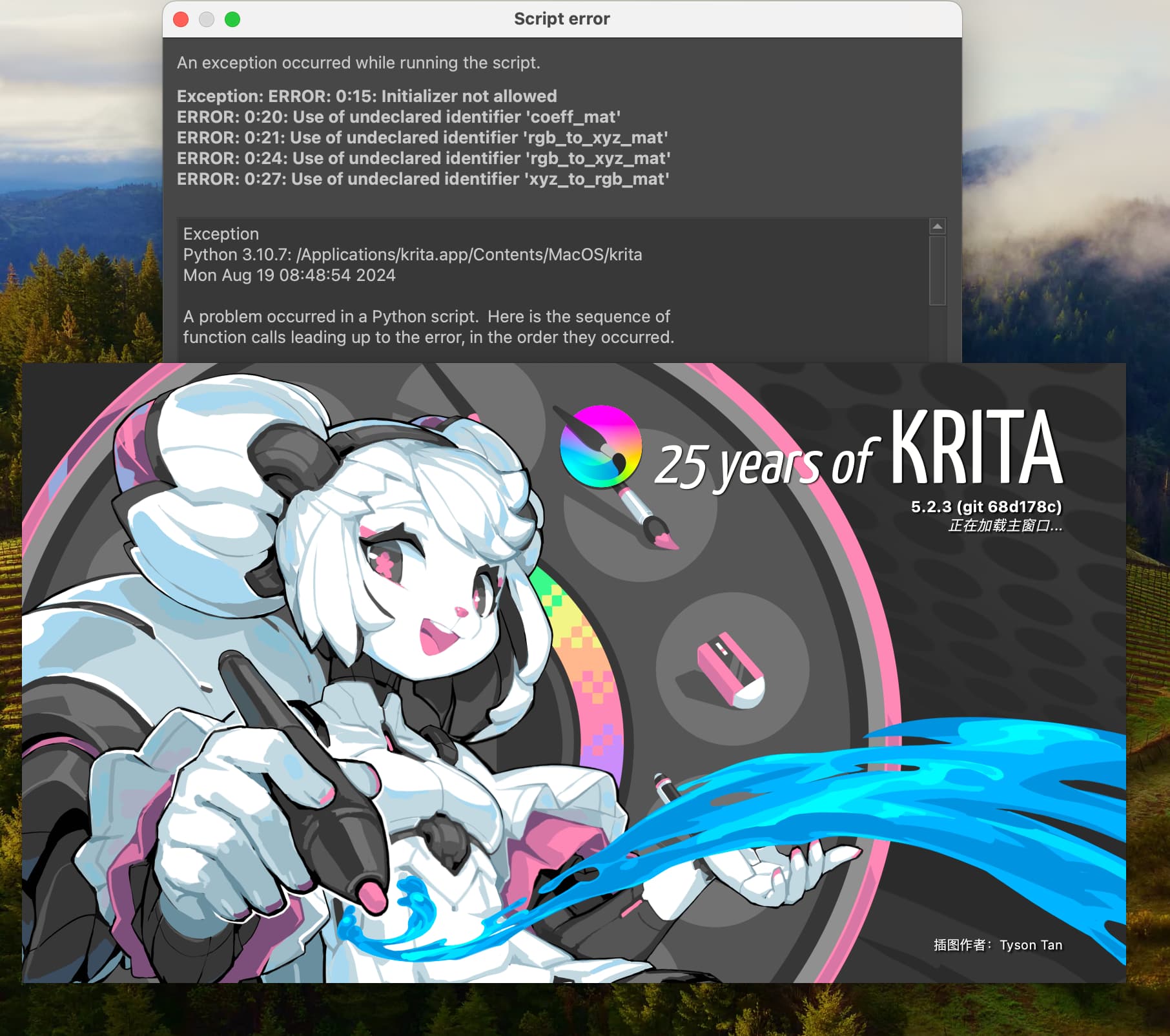The image size is (1170, 1036).
Task: Click the green zoom button of Script error window
Action: pos(232,19)
